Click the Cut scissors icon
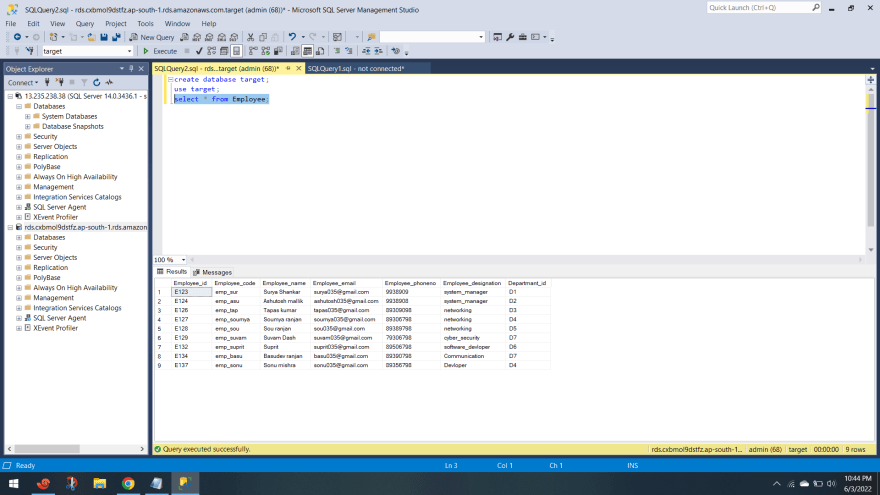The height and width of the screenshot is (495, 880). pyautogui.click(x=251, y=37)
